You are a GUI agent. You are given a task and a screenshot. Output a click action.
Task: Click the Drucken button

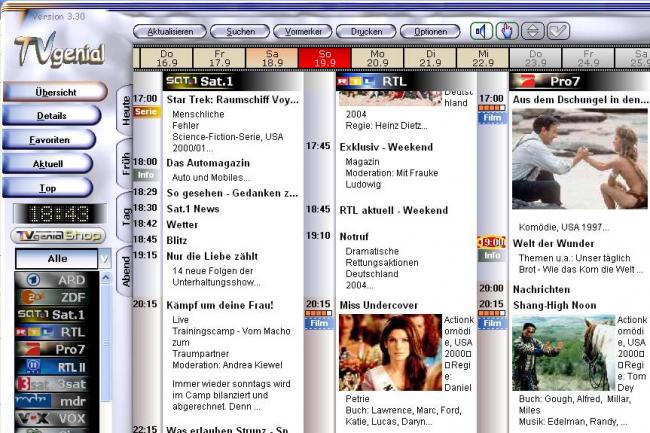tap(366, 31)
